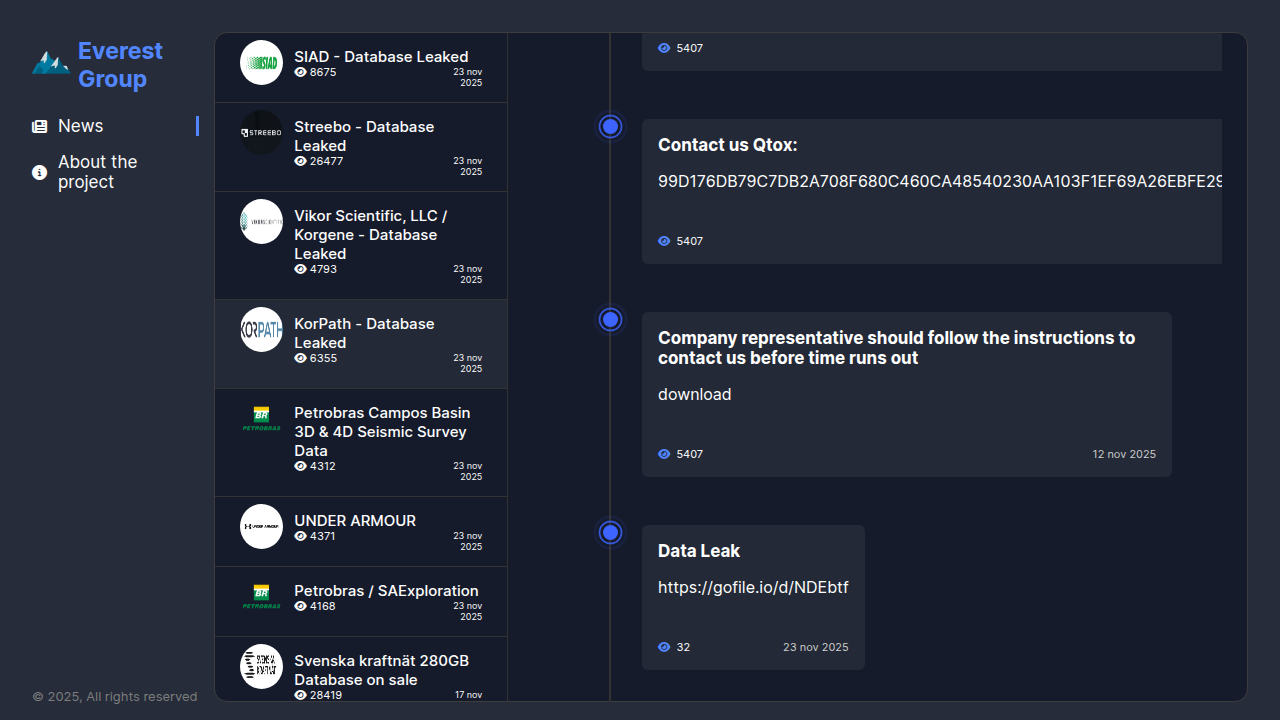The height and width of the screenshot is (720, 1280).
Task: Click the timeline marker beside Data Leak
Action: [611, 533]
